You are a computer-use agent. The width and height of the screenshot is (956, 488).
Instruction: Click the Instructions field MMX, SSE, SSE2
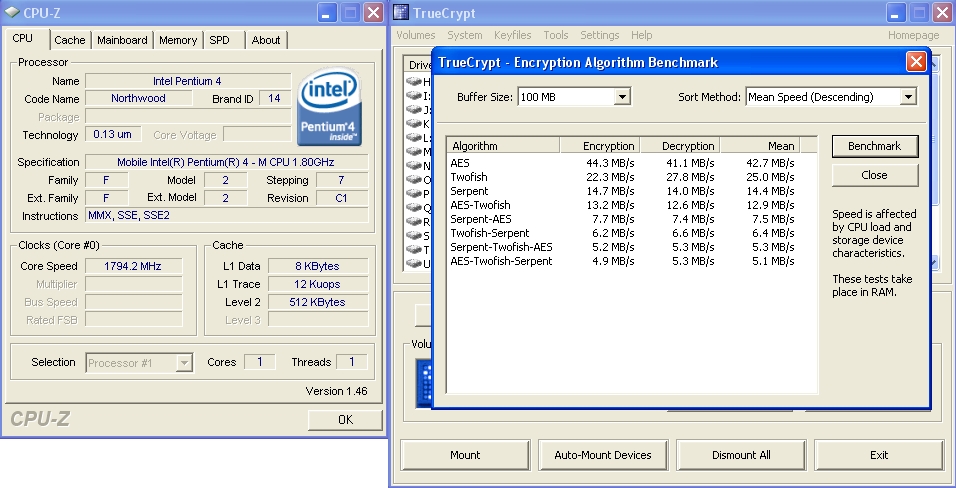(x=226, y=215)
